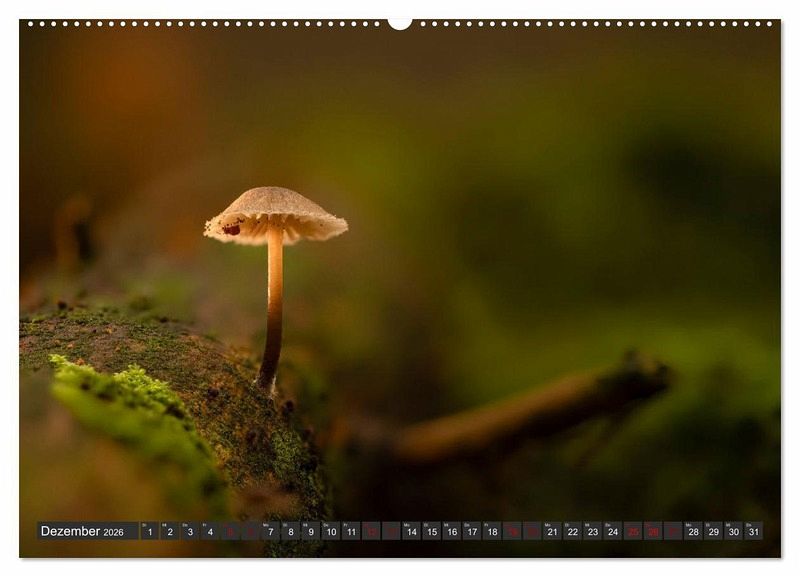The width and height of the screenshot is (800, 577).
Task: Choose day 30 in date row
Action: click(733, 531)
